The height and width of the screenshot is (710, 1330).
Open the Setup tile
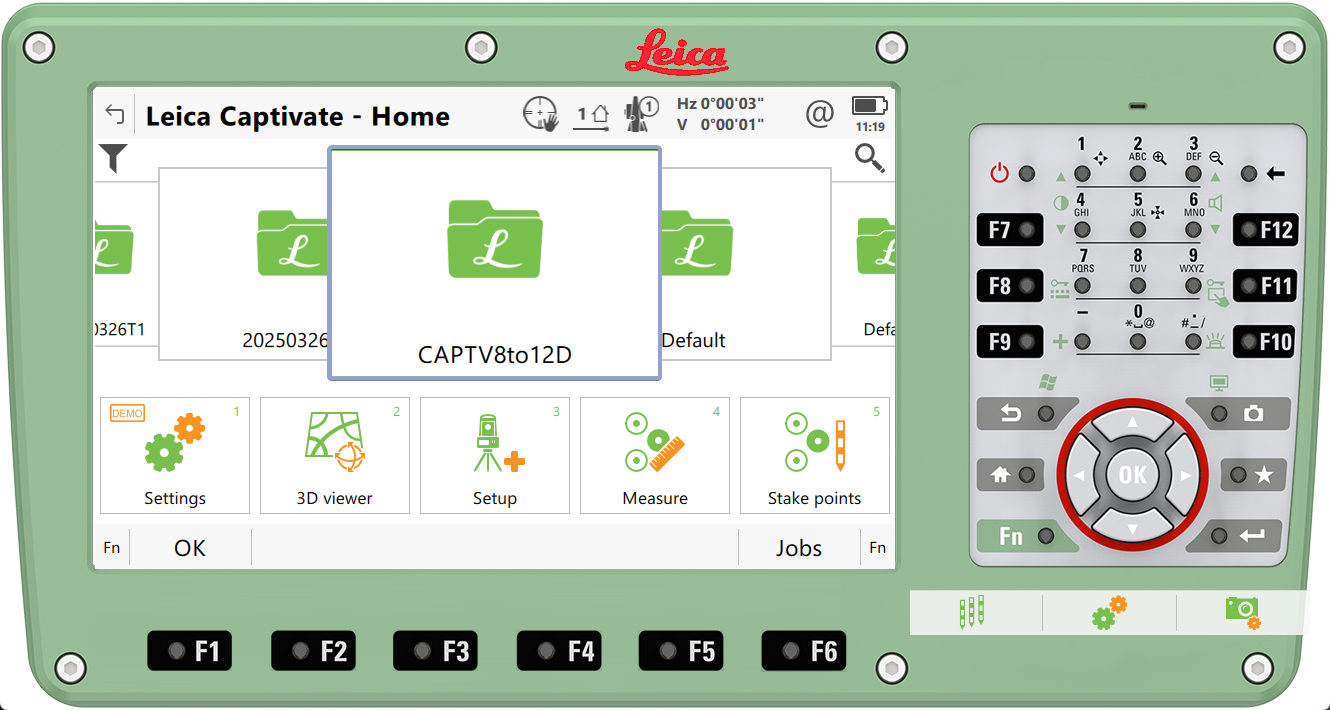pyautogui.click(x=495, y=455)
